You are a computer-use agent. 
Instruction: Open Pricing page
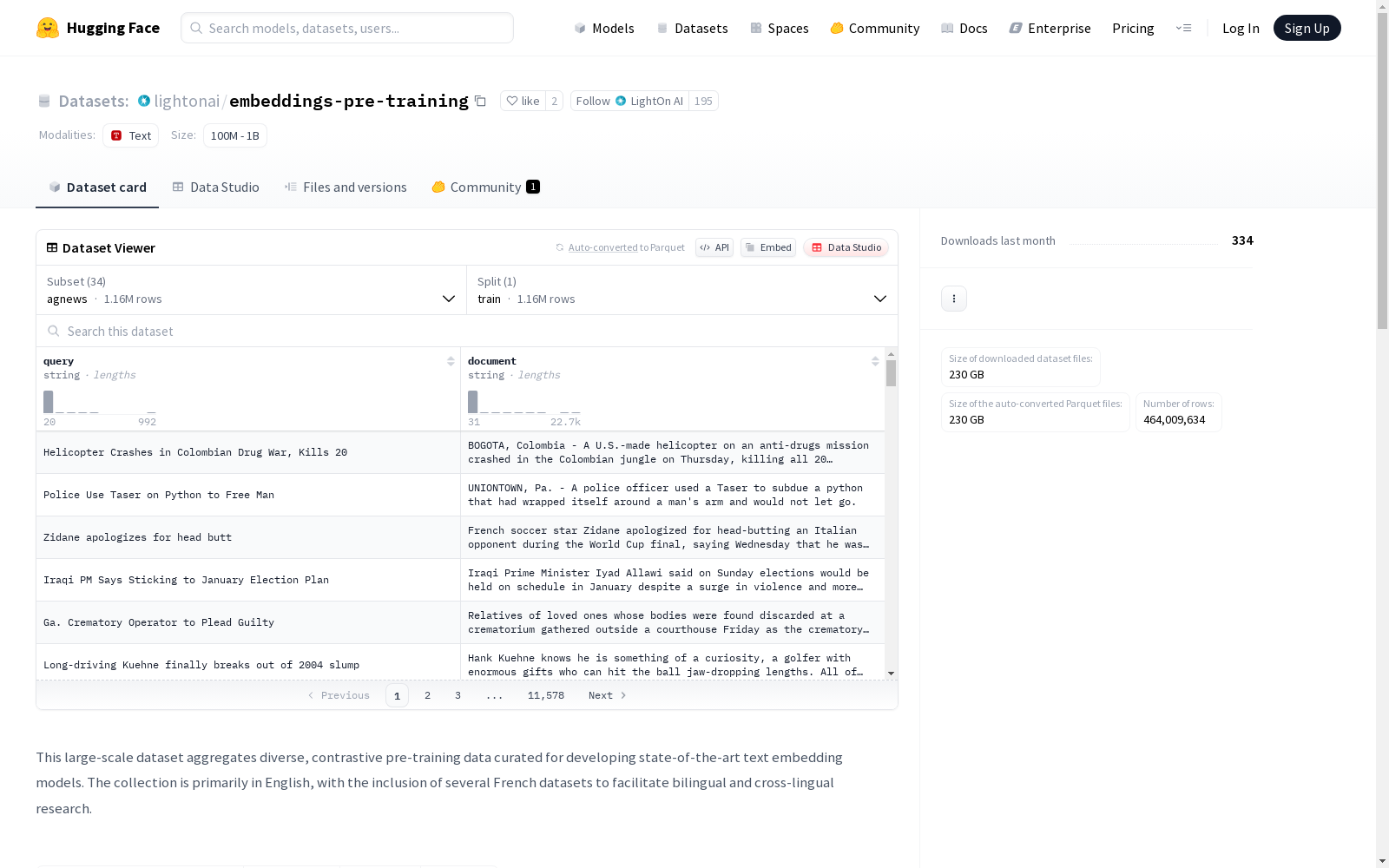point(1133,28)
